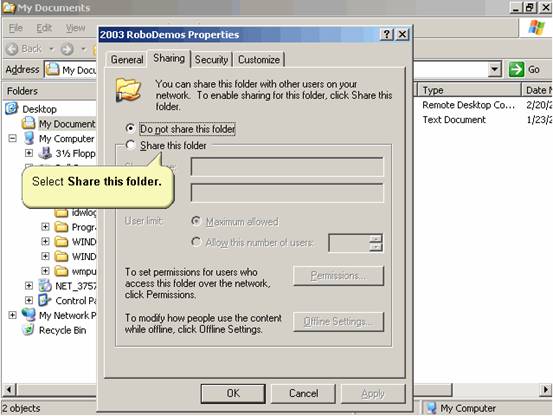Click the dialog Help question mark button
The height and width of the screenshot is (416, 553).
pos(387,34)
